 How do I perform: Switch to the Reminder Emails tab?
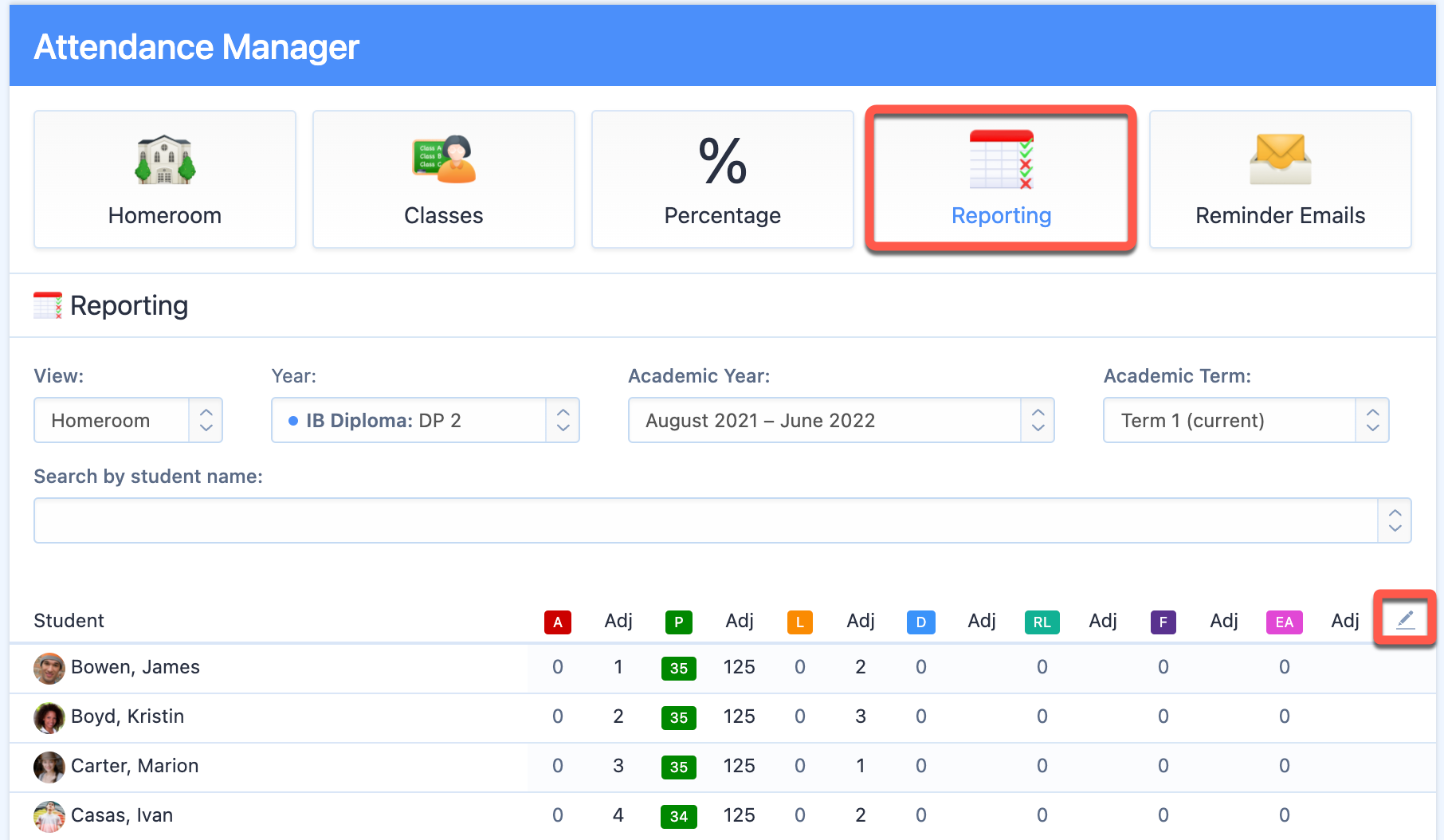1280,215
